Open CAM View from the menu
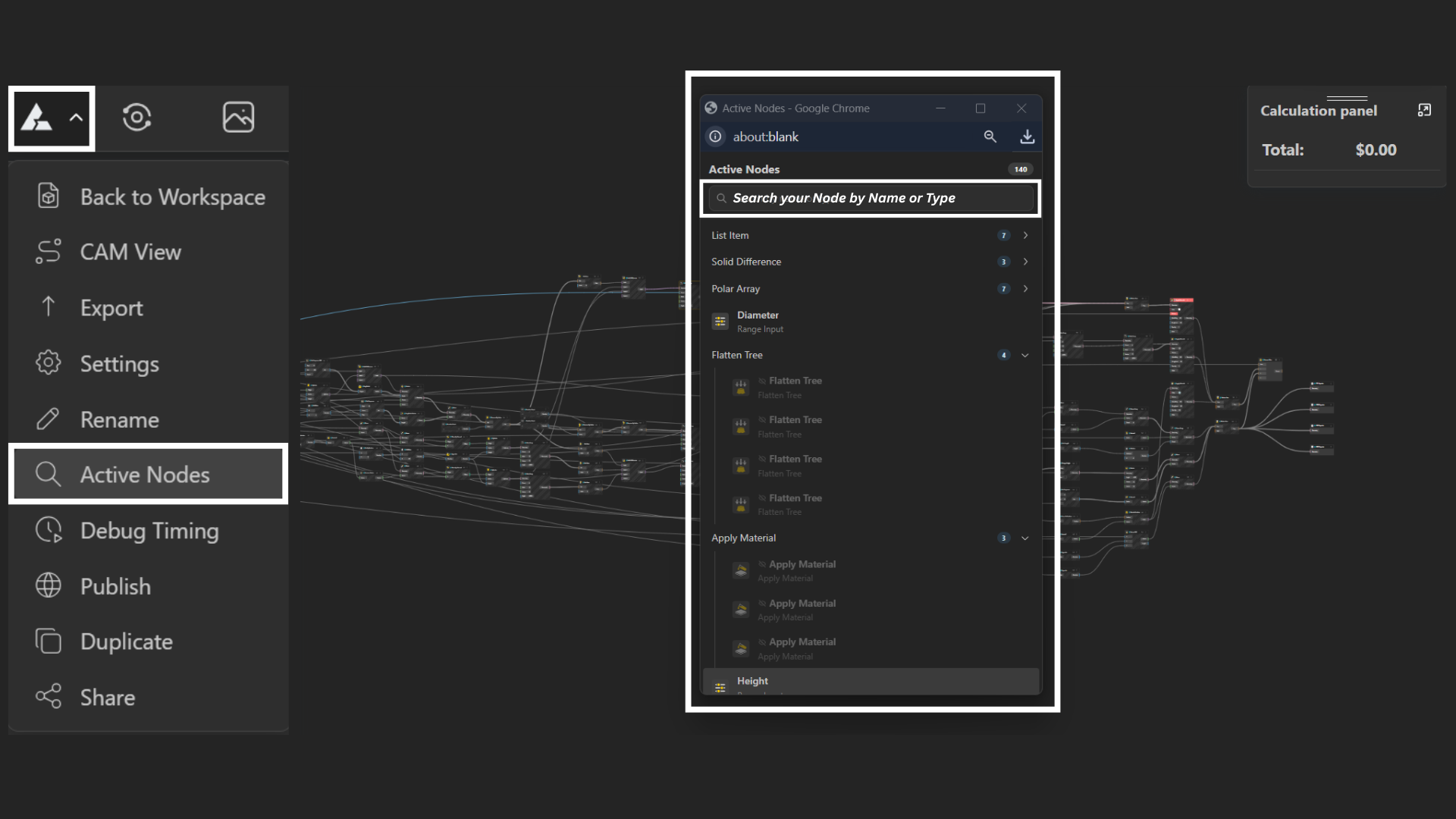The image size is (1456, 819). [x=130, y=252]
